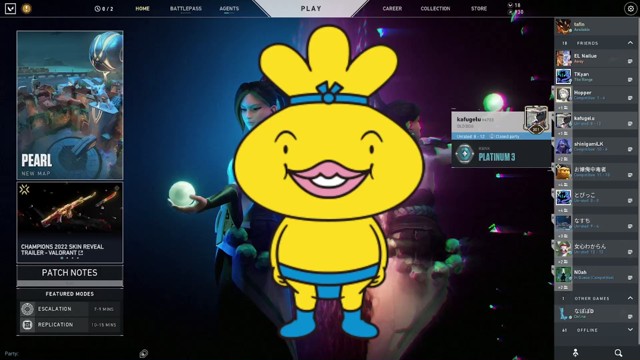The image size is (640, 360).
Task: Open chat with TKyan
Action: [630, 80]
